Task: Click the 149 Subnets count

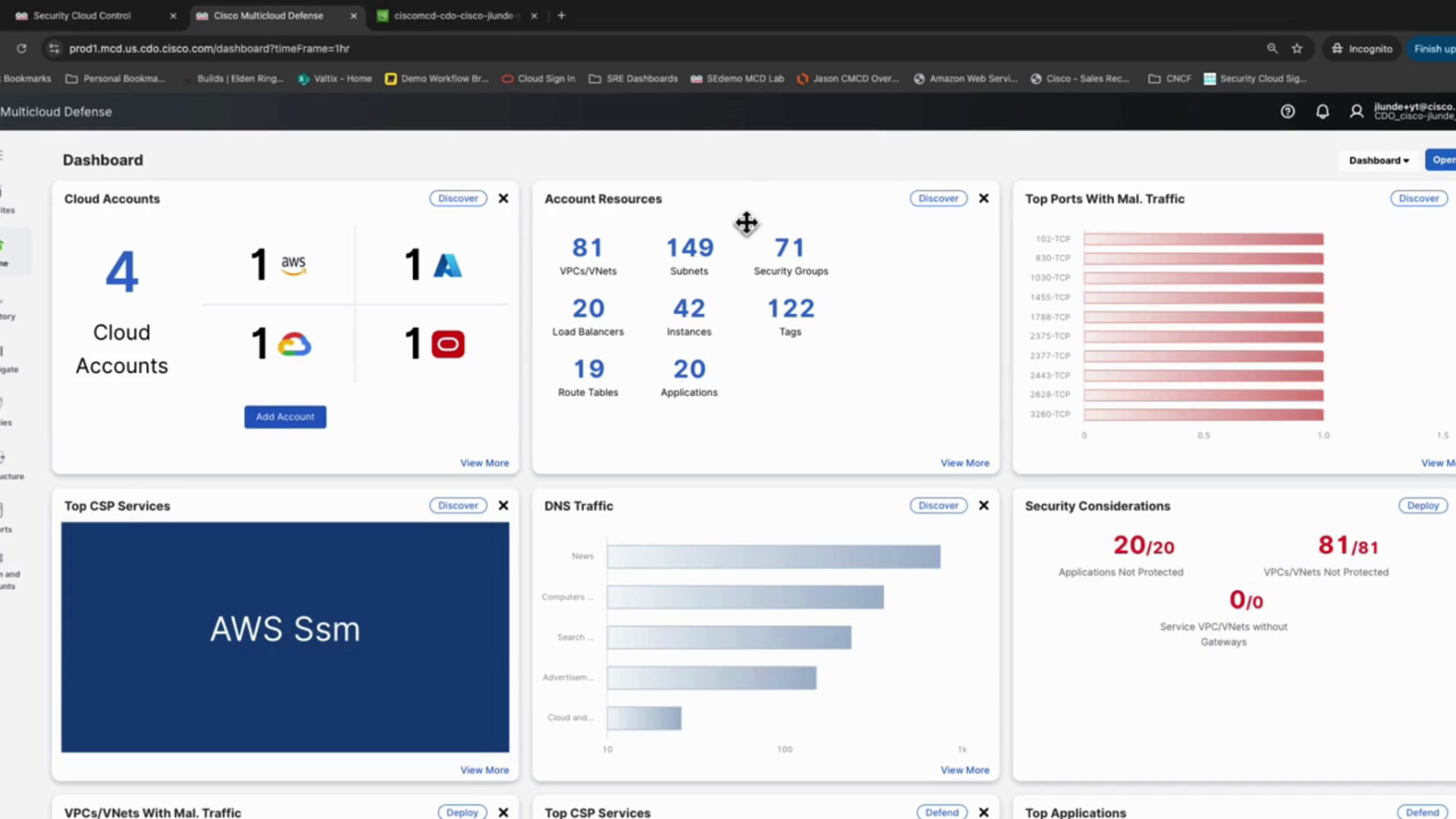Action: [x=689, y=248]
